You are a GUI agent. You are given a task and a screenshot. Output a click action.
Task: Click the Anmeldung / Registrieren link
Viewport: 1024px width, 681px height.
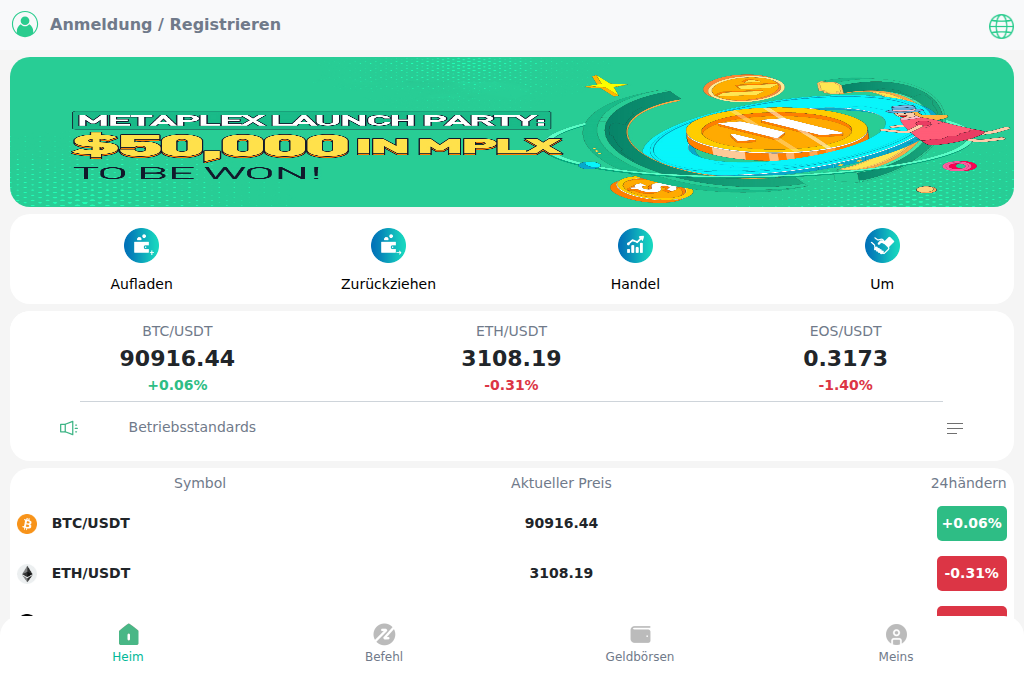(165, 24)
